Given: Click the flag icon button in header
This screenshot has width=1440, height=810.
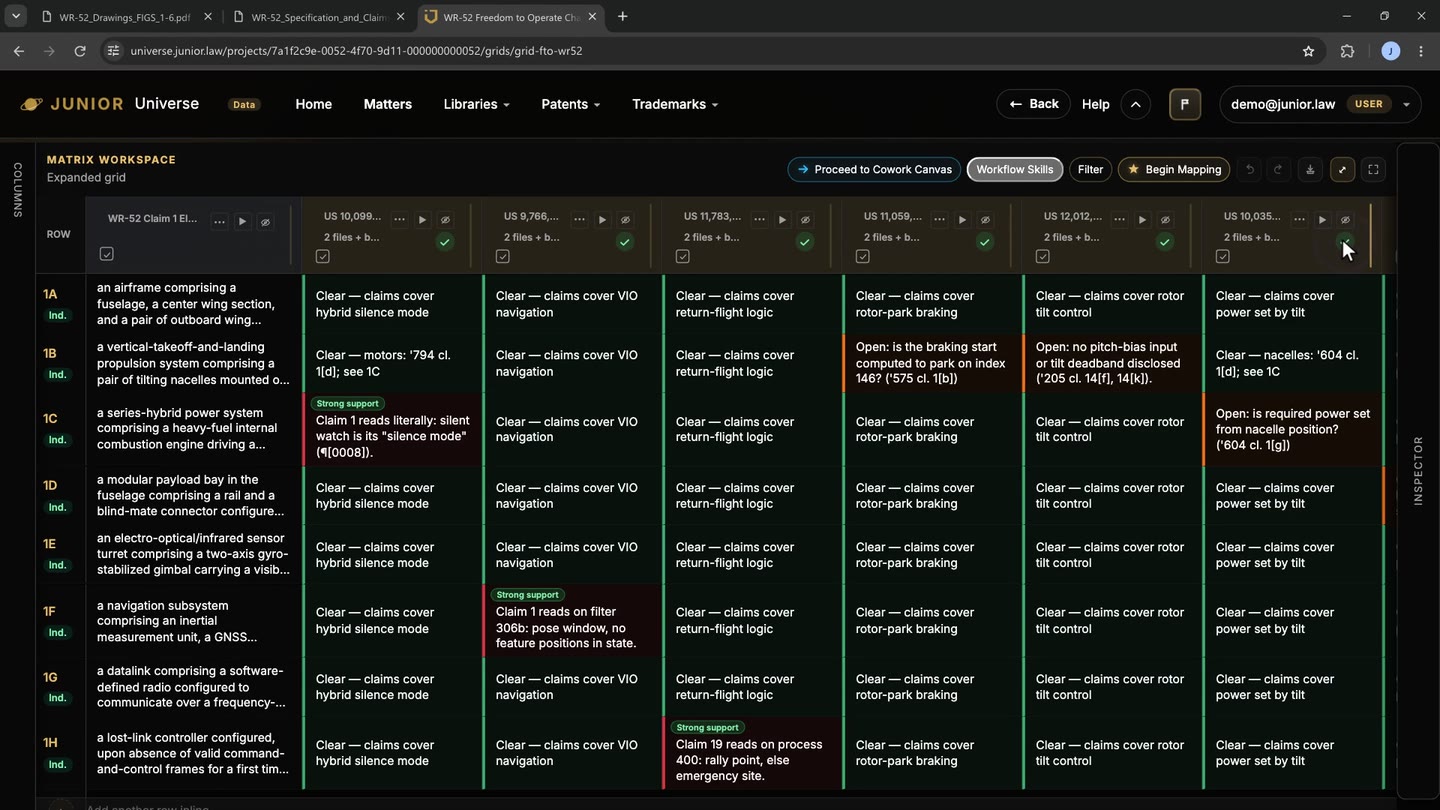Looking at the screenshot, I should [x=1185, y=104].
